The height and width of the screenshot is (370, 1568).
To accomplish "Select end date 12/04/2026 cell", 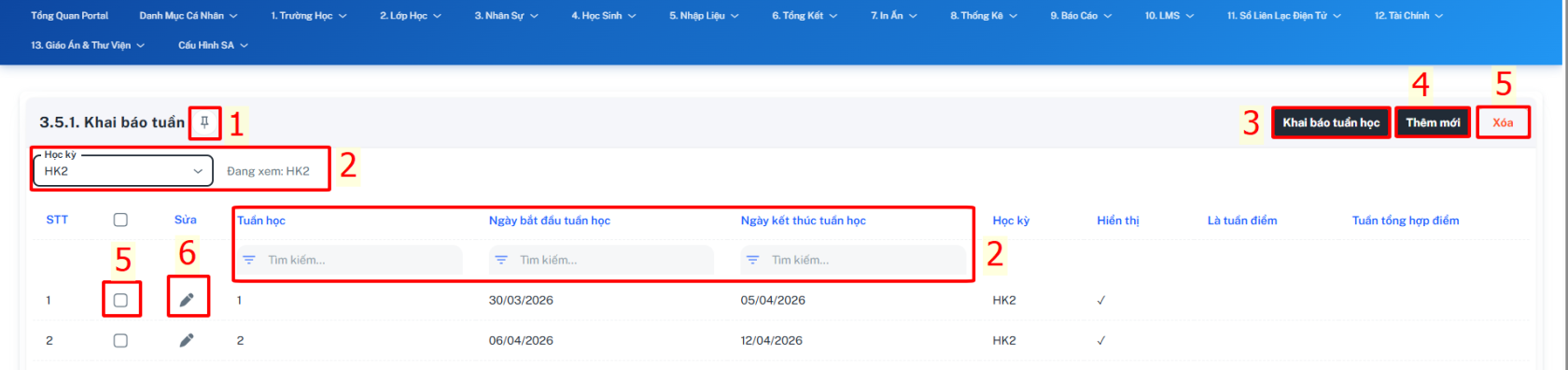I will point(772,340).
